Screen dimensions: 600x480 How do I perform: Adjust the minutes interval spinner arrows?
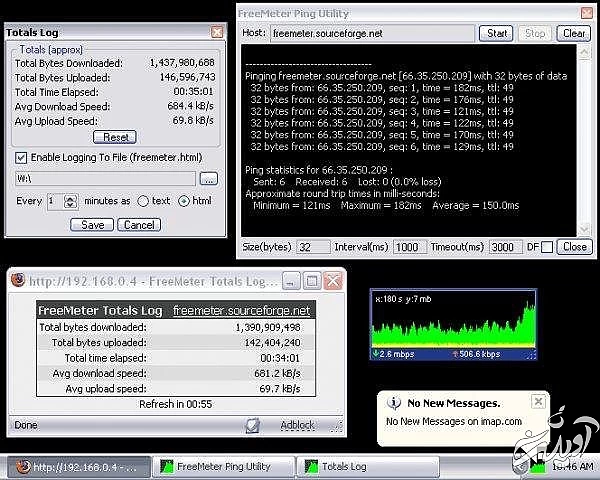pos(70,201)
